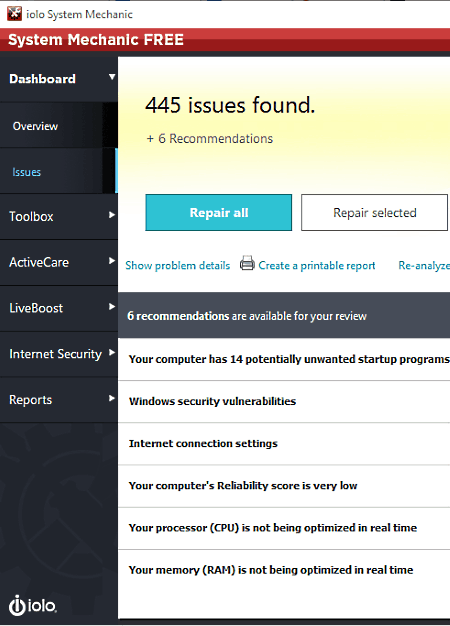Open the Dashboard menu
Image resolution: width=450 pixels, height=626 pixels.
(x=59, y=79)
